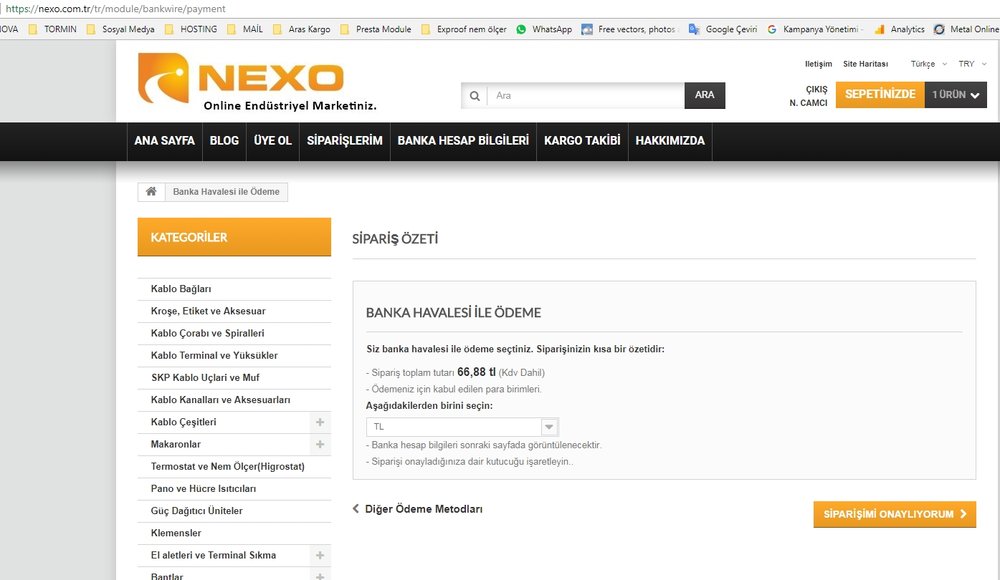
Task: Open the TL currency selection dropdown
Action: tap(462, 427)
